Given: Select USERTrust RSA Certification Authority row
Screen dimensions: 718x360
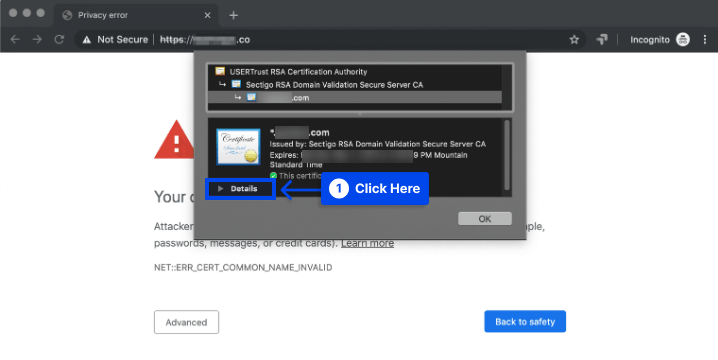Looking at the screenshot, I should click(355, 71).
